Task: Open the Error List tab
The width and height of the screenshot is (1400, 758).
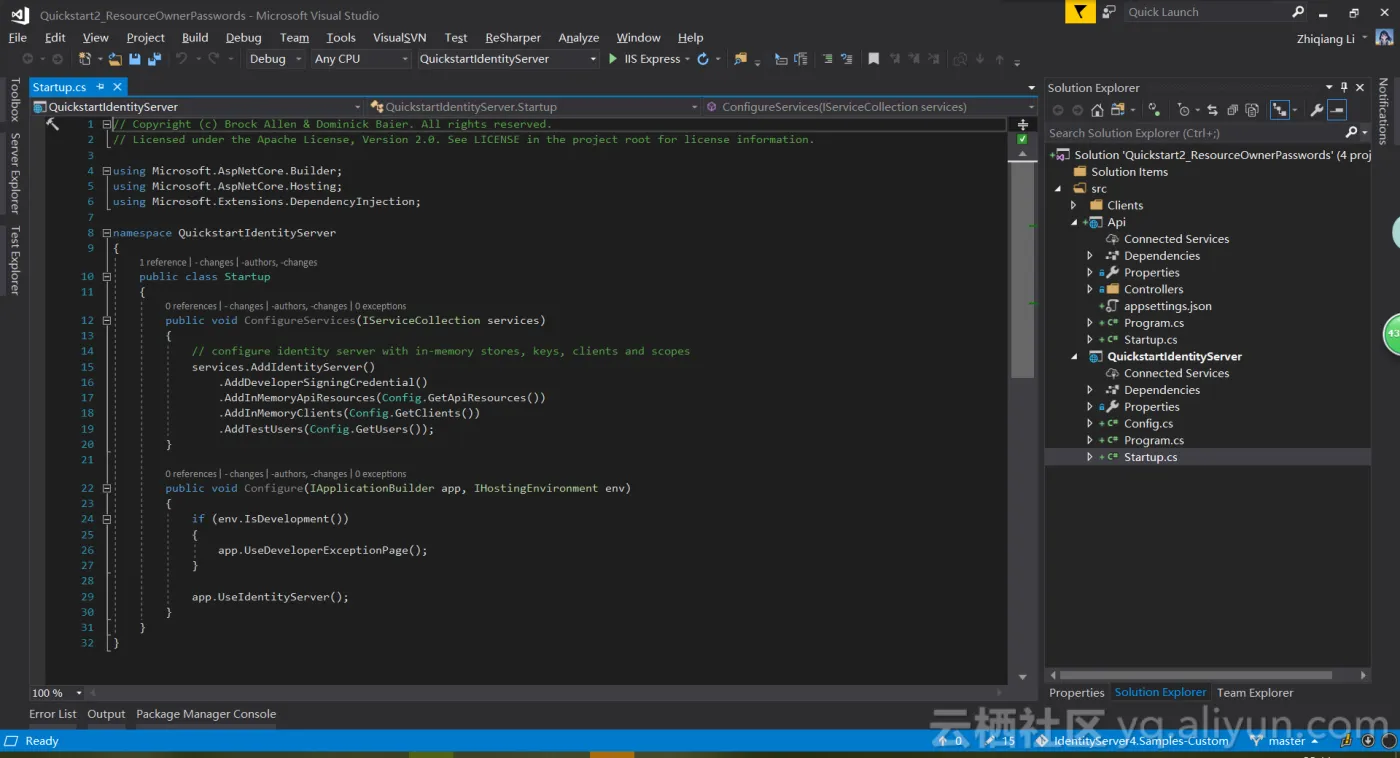Action: pos(53,714)
